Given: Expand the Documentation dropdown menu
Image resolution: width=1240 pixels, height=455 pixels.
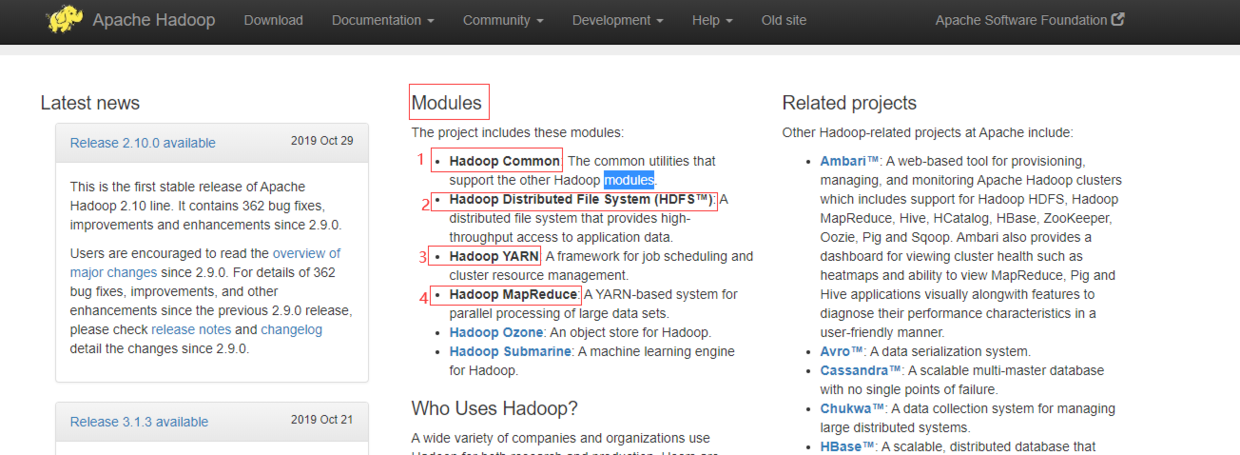Looking at the screenshot, I should (383, 20).
